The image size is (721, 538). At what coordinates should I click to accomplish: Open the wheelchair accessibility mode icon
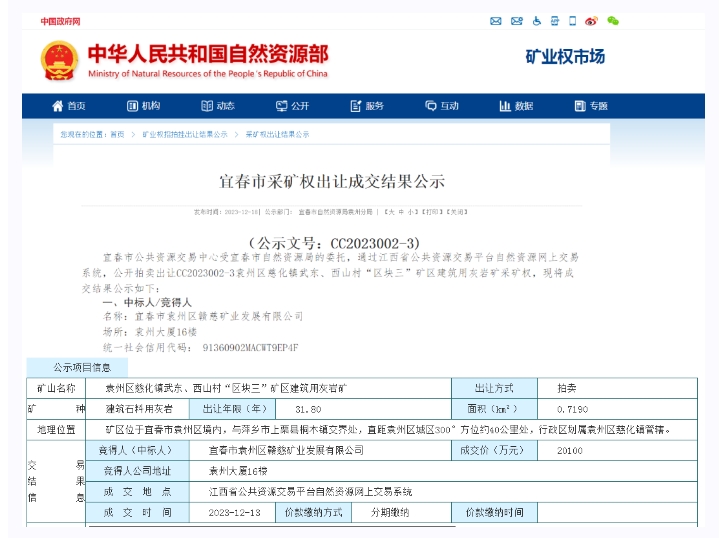[535, 21]
